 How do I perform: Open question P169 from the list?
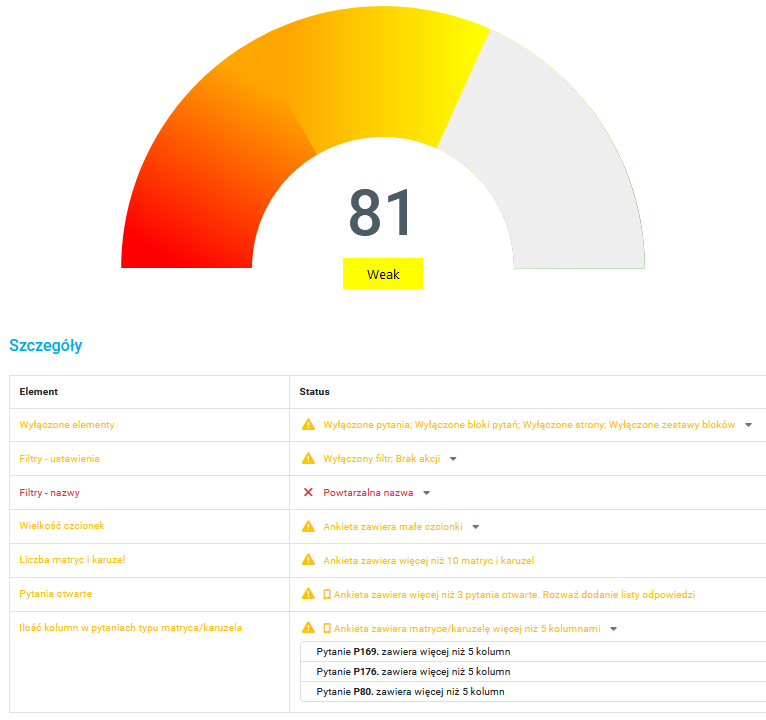coord(413,652)
